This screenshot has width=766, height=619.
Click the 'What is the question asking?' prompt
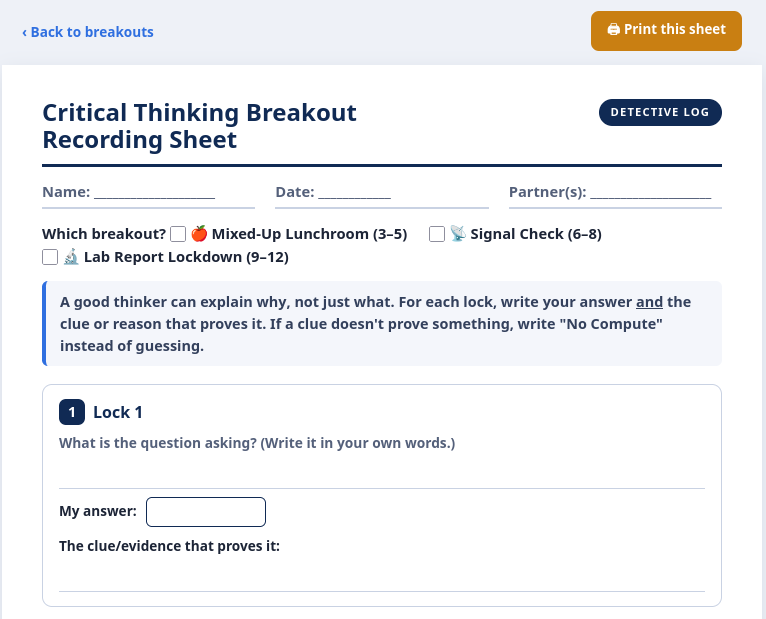click(257, 443)
